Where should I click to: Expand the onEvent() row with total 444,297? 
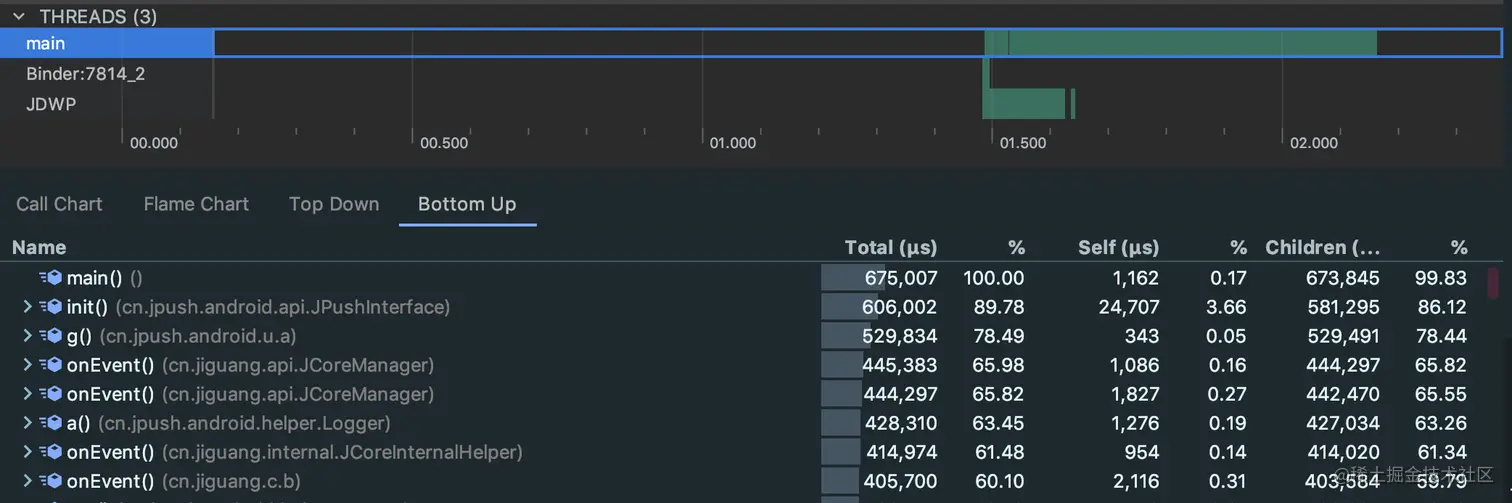pos(27,394)
